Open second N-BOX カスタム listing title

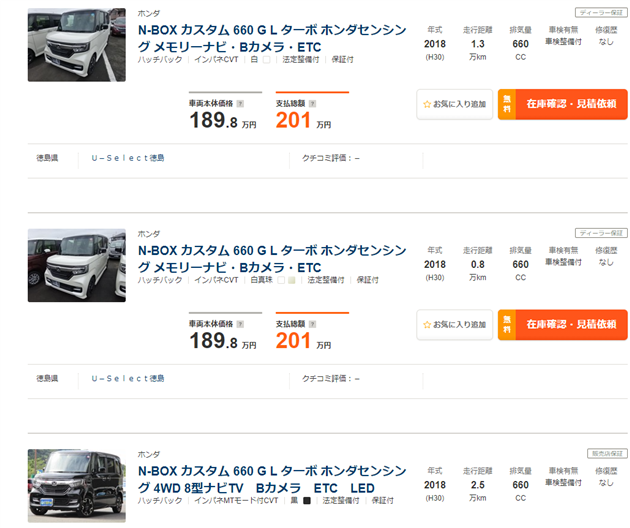coord(271,258)
